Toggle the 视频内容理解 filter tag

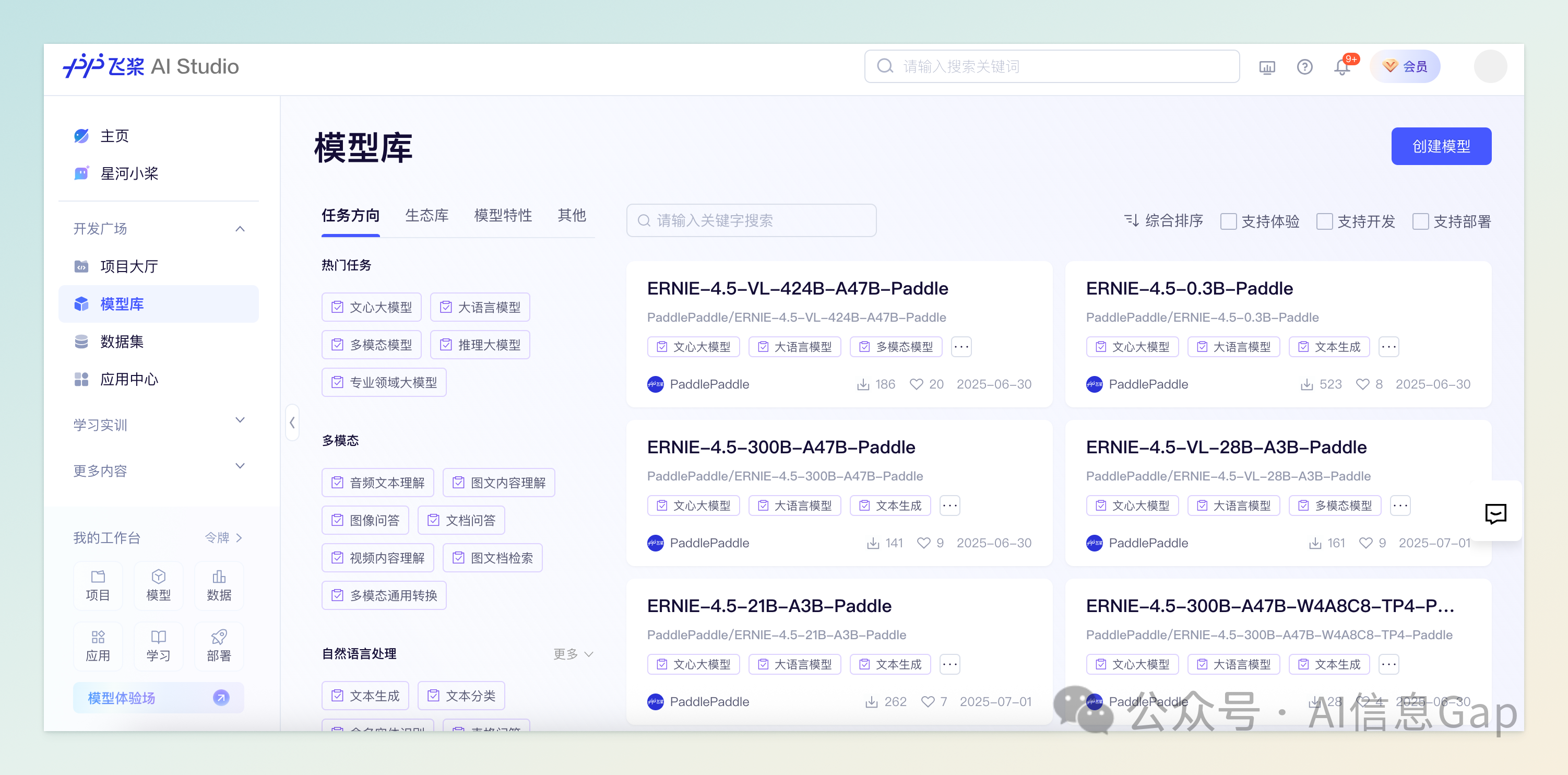coord(377,558)
